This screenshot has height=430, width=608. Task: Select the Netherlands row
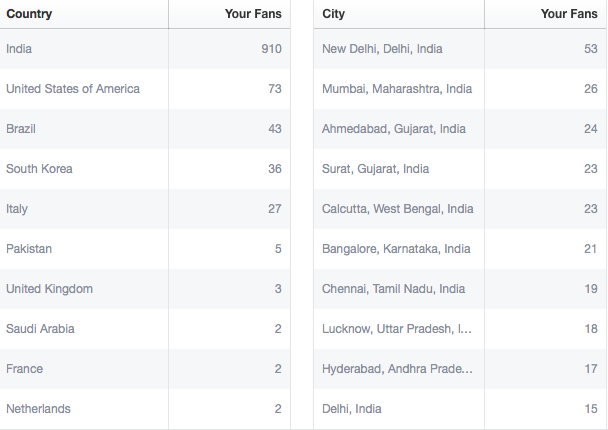point(145,408)
